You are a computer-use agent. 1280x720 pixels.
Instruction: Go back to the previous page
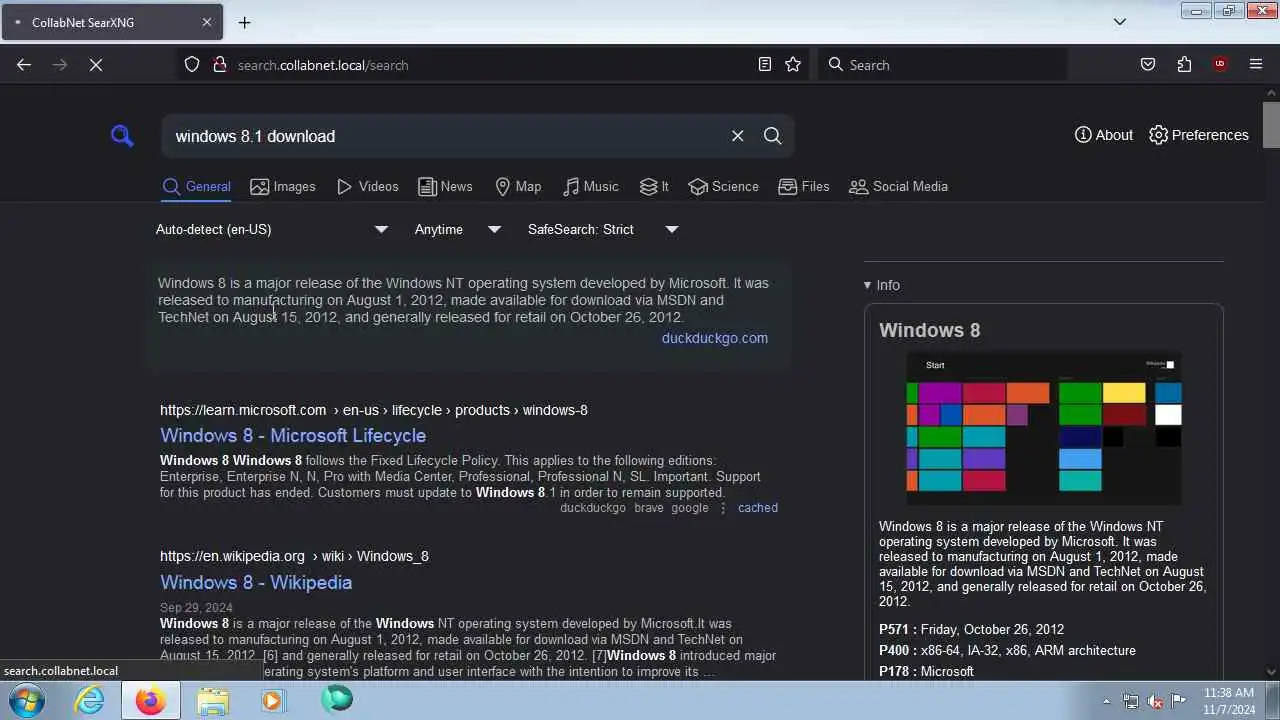click(x=24, y=65)
